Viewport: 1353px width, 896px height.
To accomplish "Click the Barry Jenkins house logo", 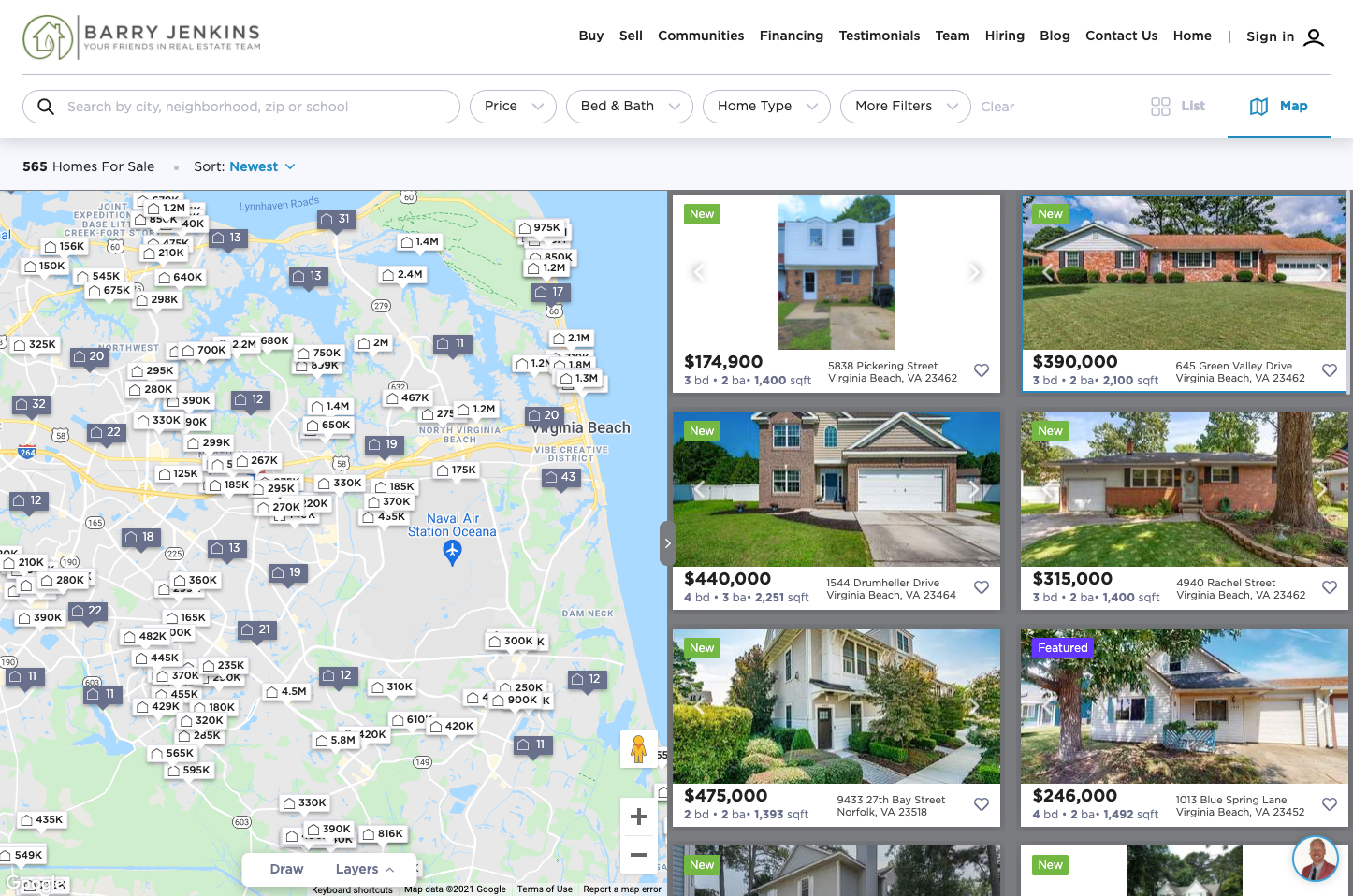I will (x=49, y=37).
